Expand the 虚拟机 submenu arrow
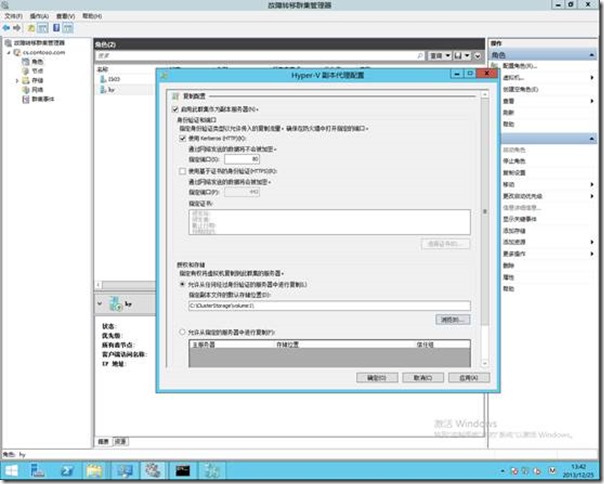Image resolution: width=604 pixels, height=484 pixels. pyautogui.click(x=592, y=78)
